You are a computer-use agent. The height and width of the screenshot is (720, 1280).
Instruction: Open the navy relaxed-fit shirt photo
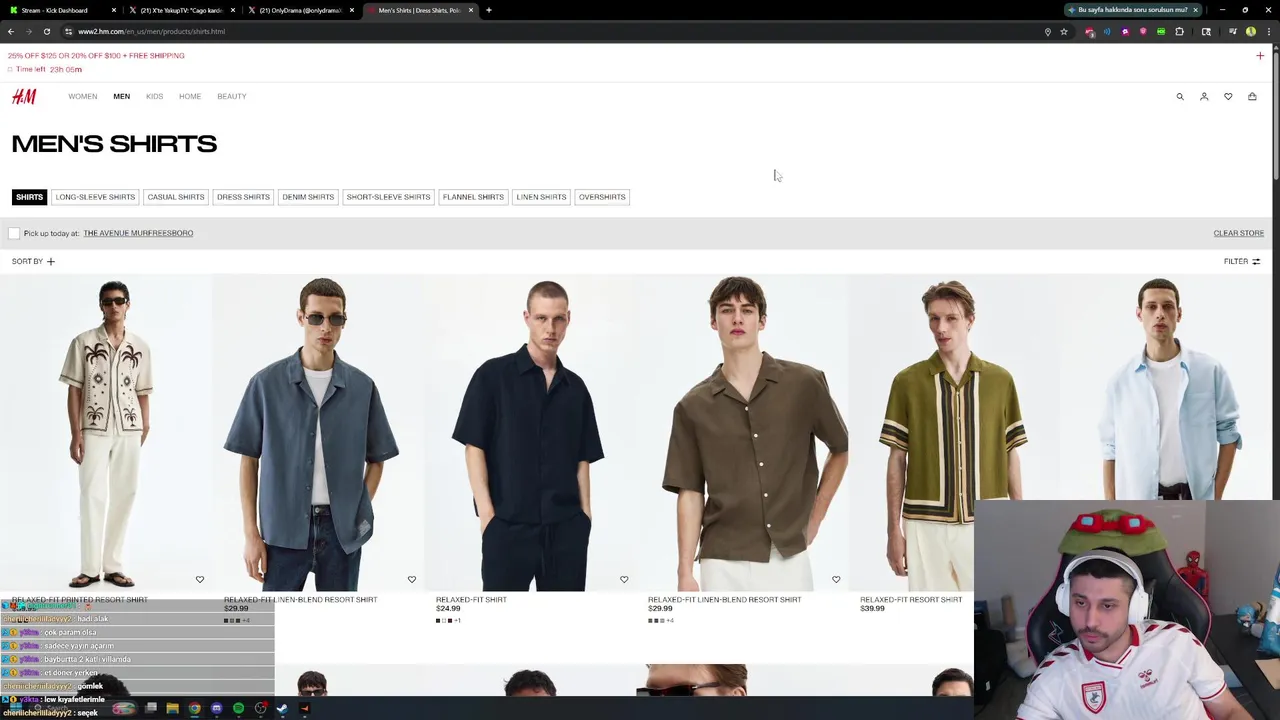click(530, 432)
